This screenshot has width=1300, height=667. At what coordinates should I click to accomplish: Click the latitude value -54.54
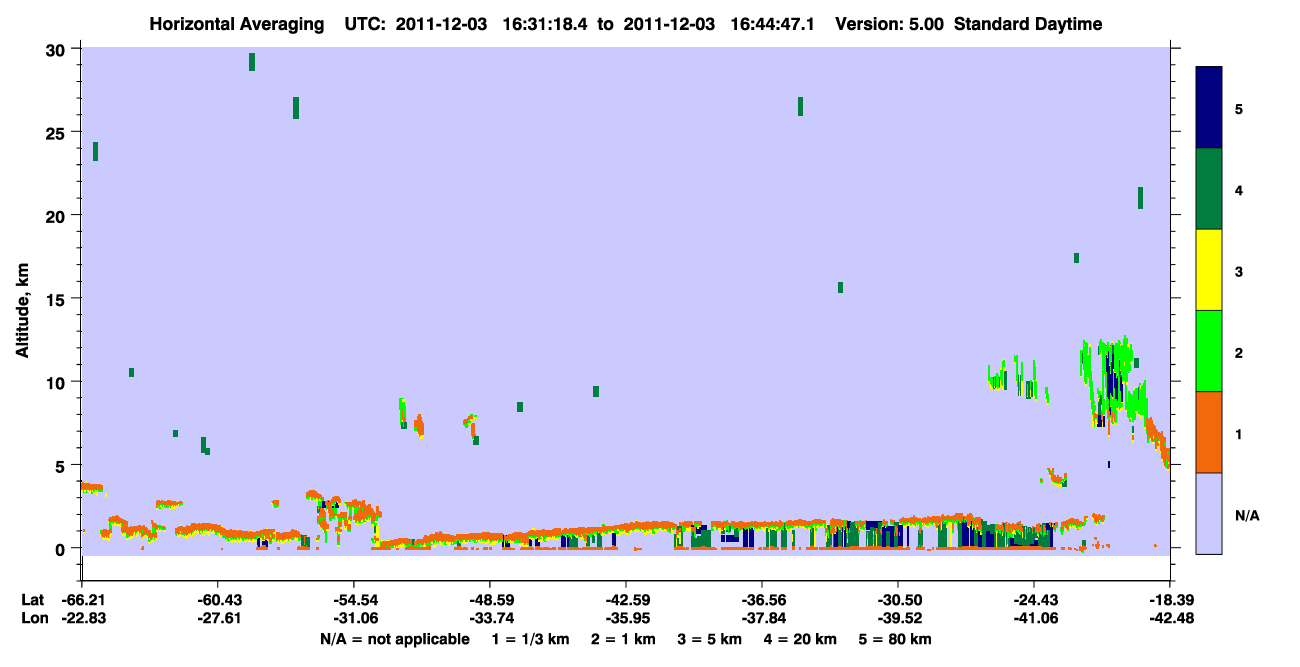[x=354, y=600]
